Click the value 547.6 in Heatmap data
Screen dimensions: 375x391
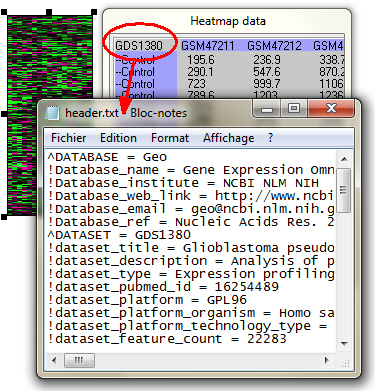point(267,72)
